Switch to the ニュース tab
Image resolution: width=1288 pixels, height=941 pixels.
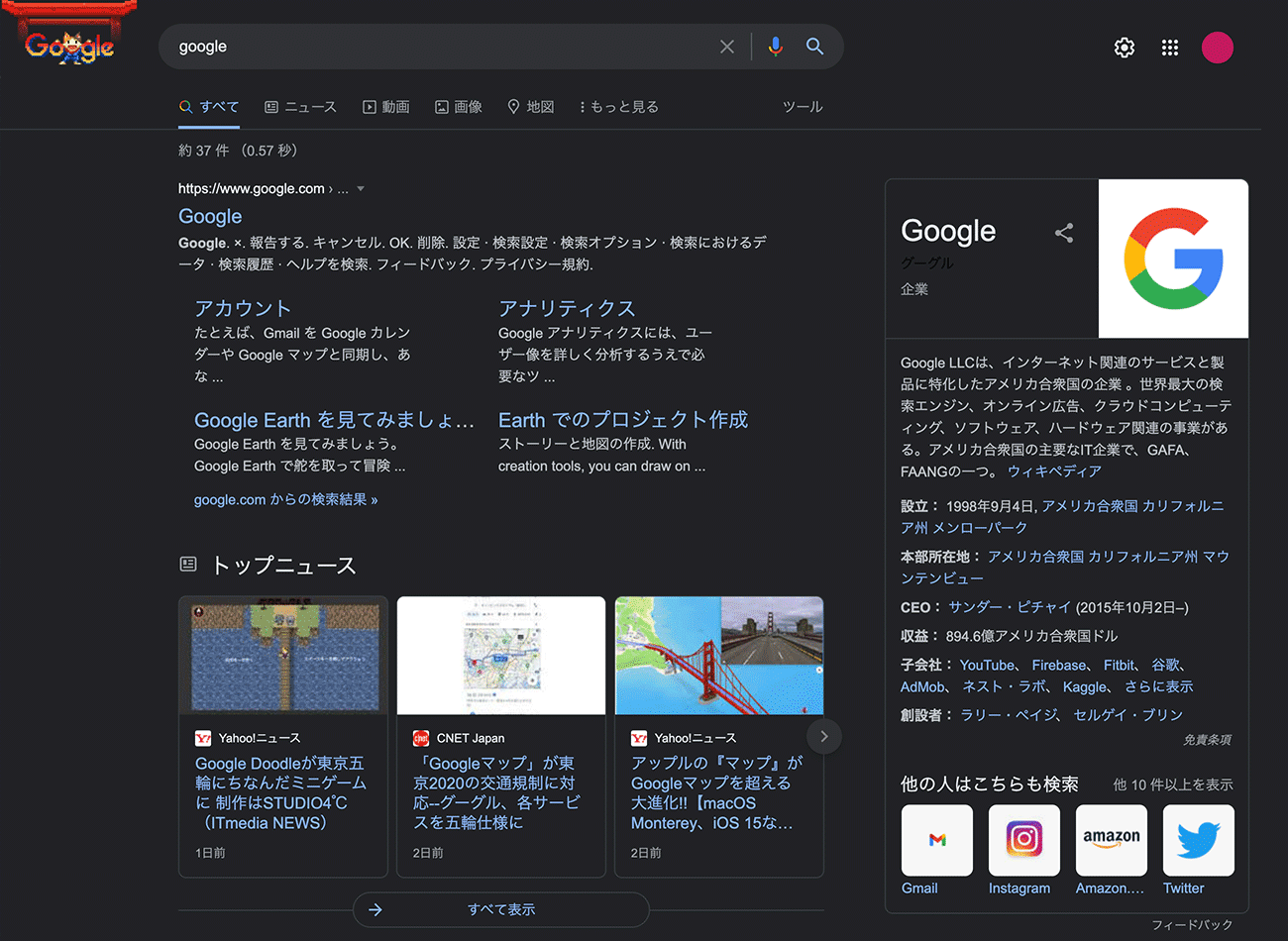tap(301, 107)
